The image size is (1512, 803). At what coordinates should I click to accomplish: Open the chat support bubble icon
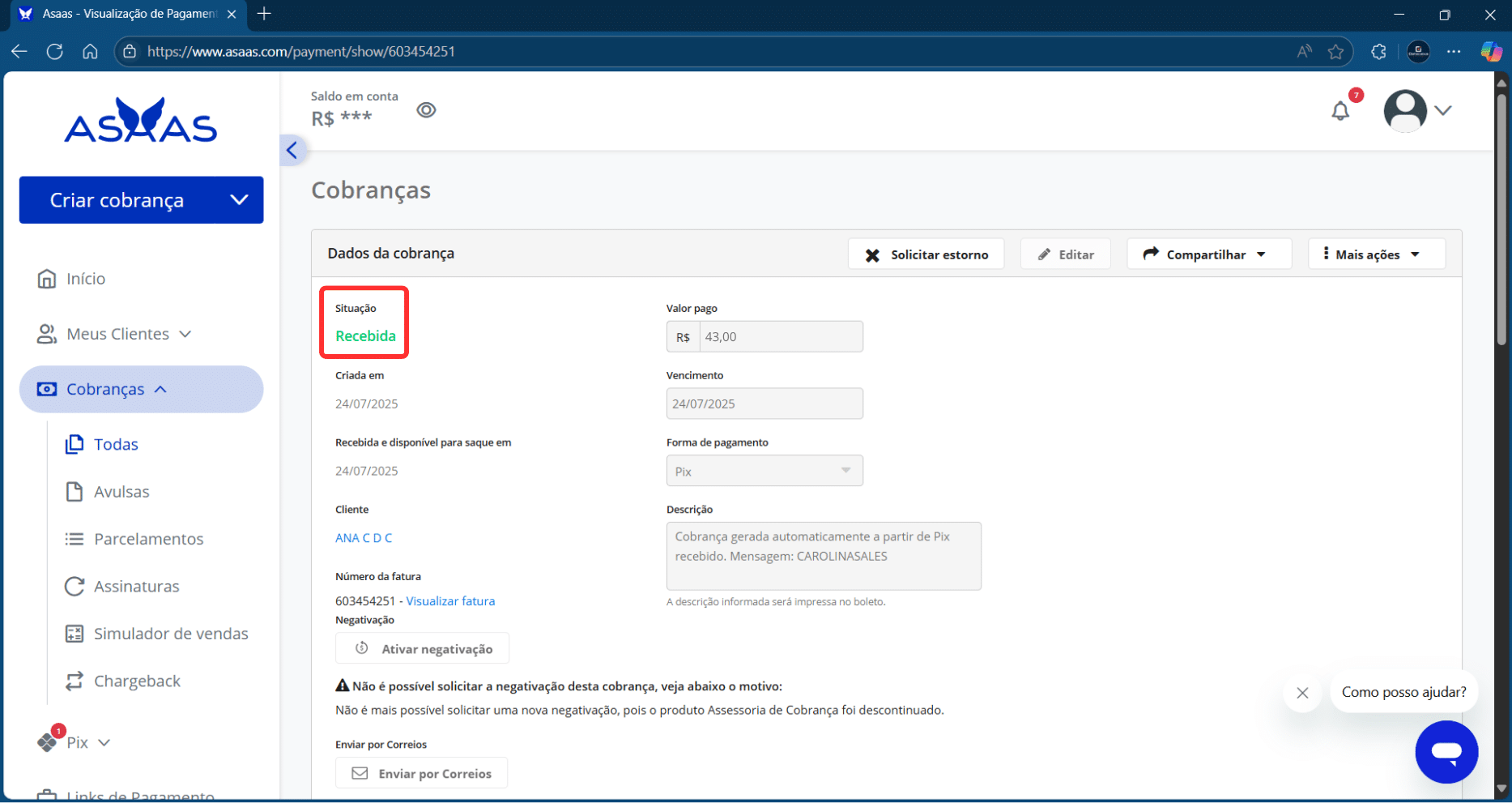[x=1446, y=751]
